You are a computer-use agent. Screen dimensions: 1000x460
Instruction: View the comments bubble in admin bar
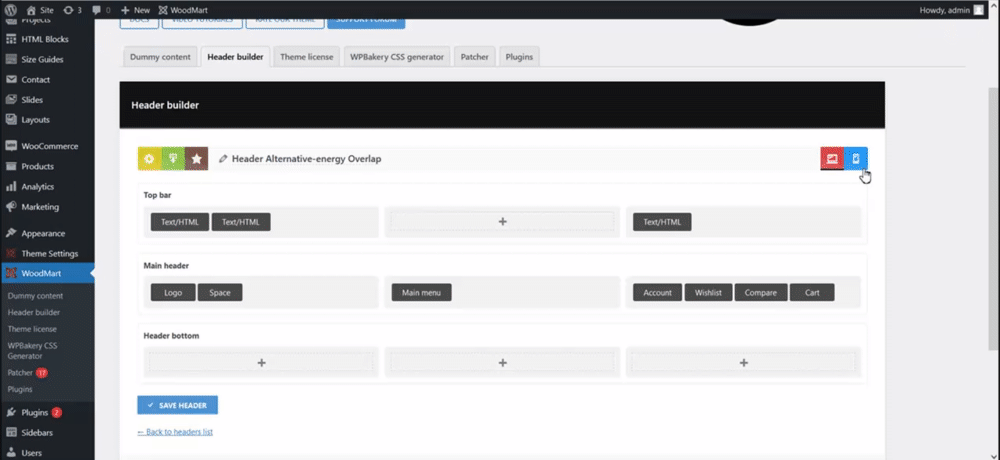pos(101,10)
